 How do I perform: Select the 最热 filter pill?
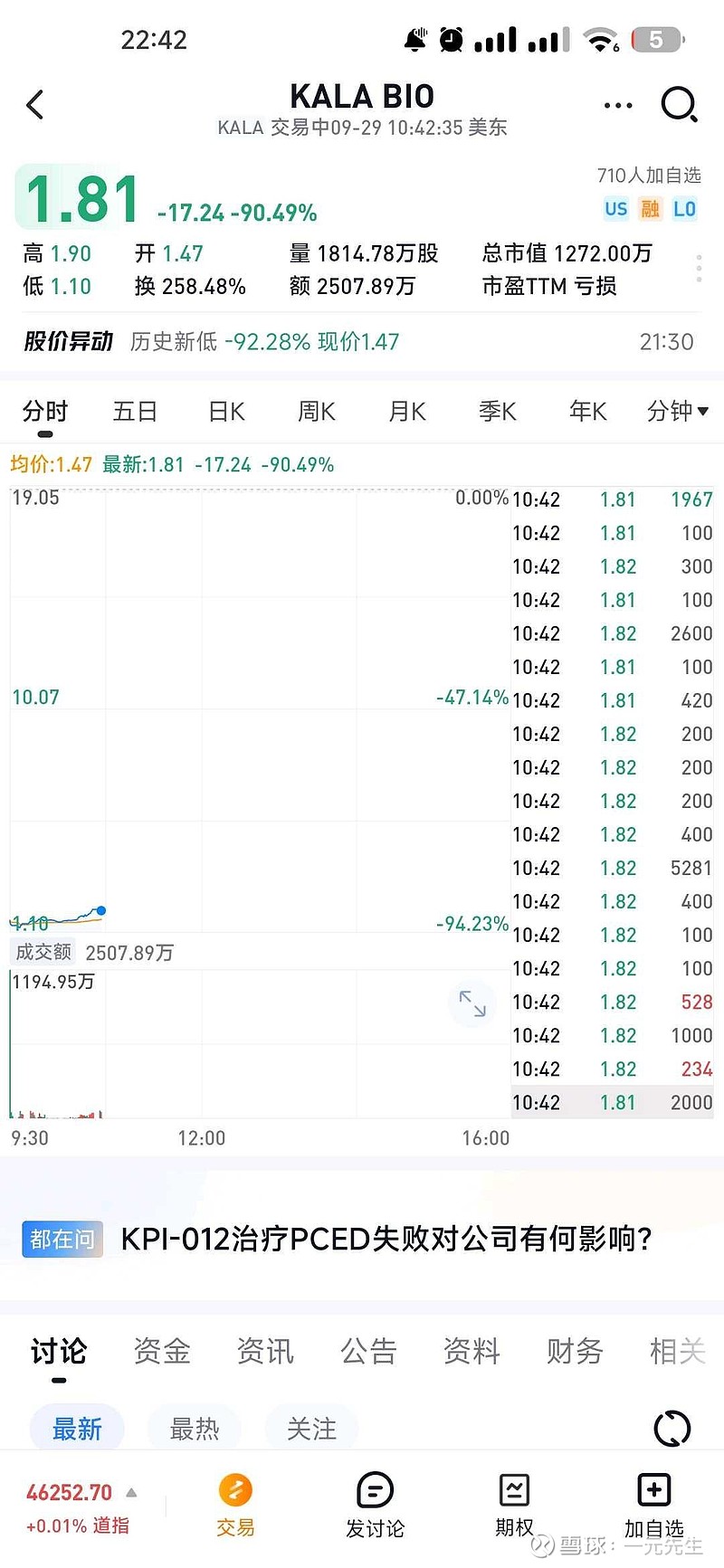[x=195, y=1429]
